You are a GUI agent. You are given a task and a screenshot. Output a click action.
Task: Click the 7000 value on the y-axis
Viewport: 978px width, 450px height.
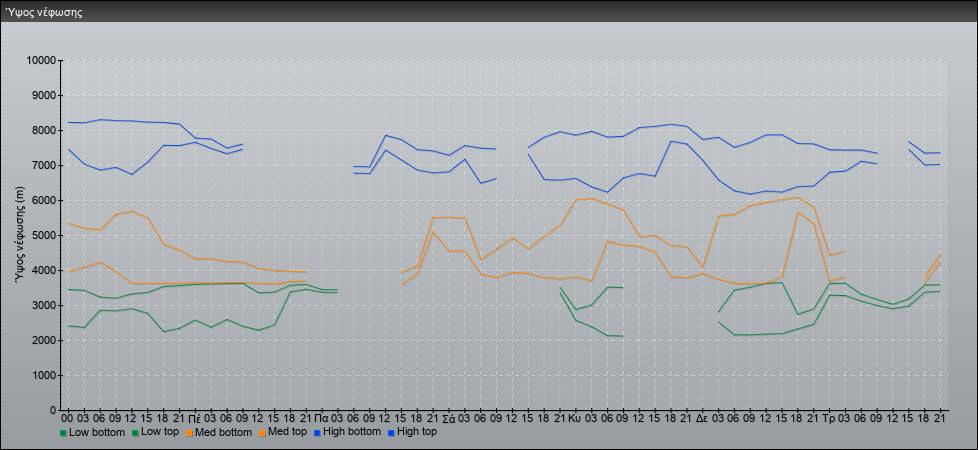click(x=44, y=165)
